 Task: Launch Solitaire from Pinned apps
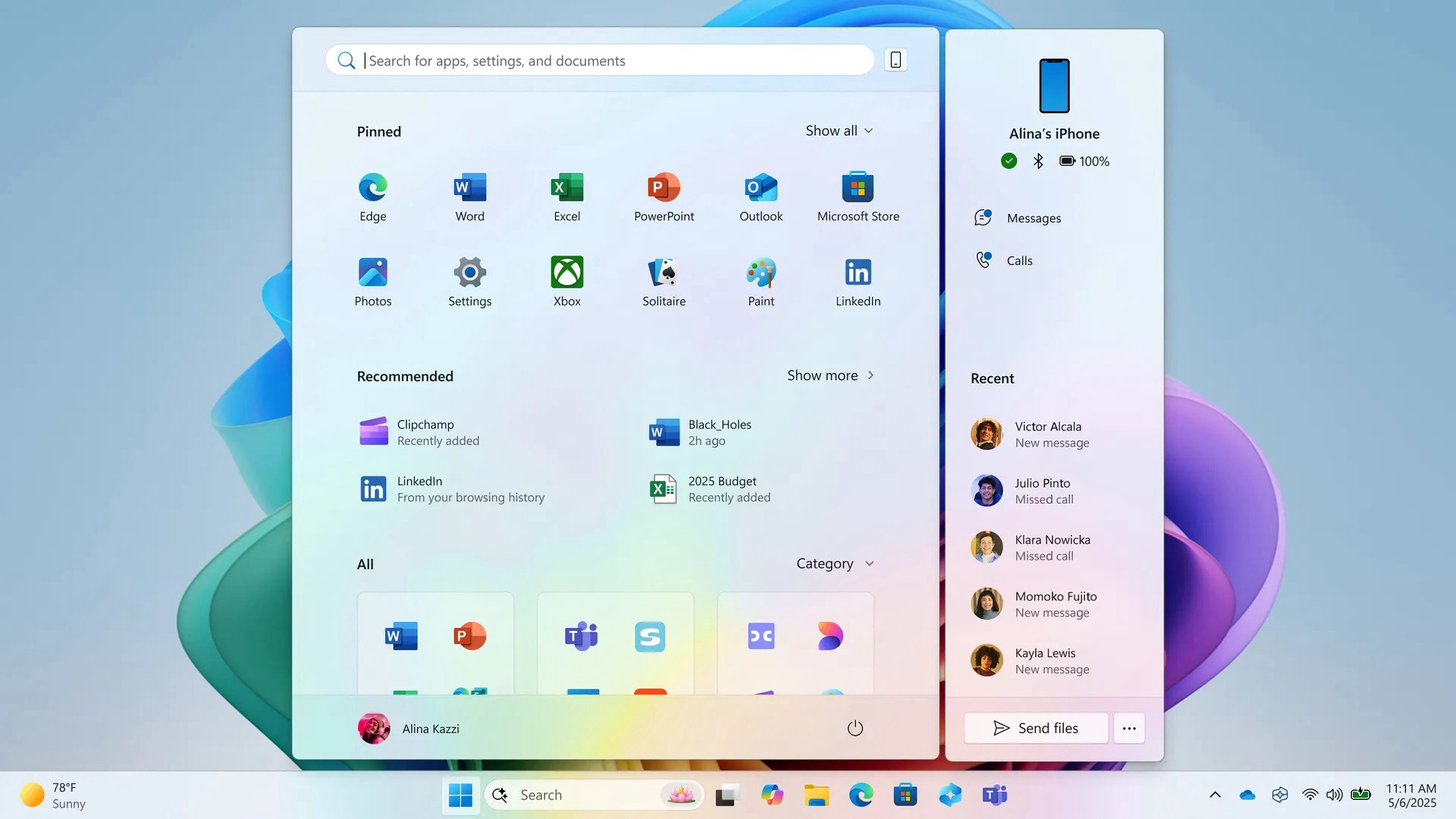(x=664, y=281)
